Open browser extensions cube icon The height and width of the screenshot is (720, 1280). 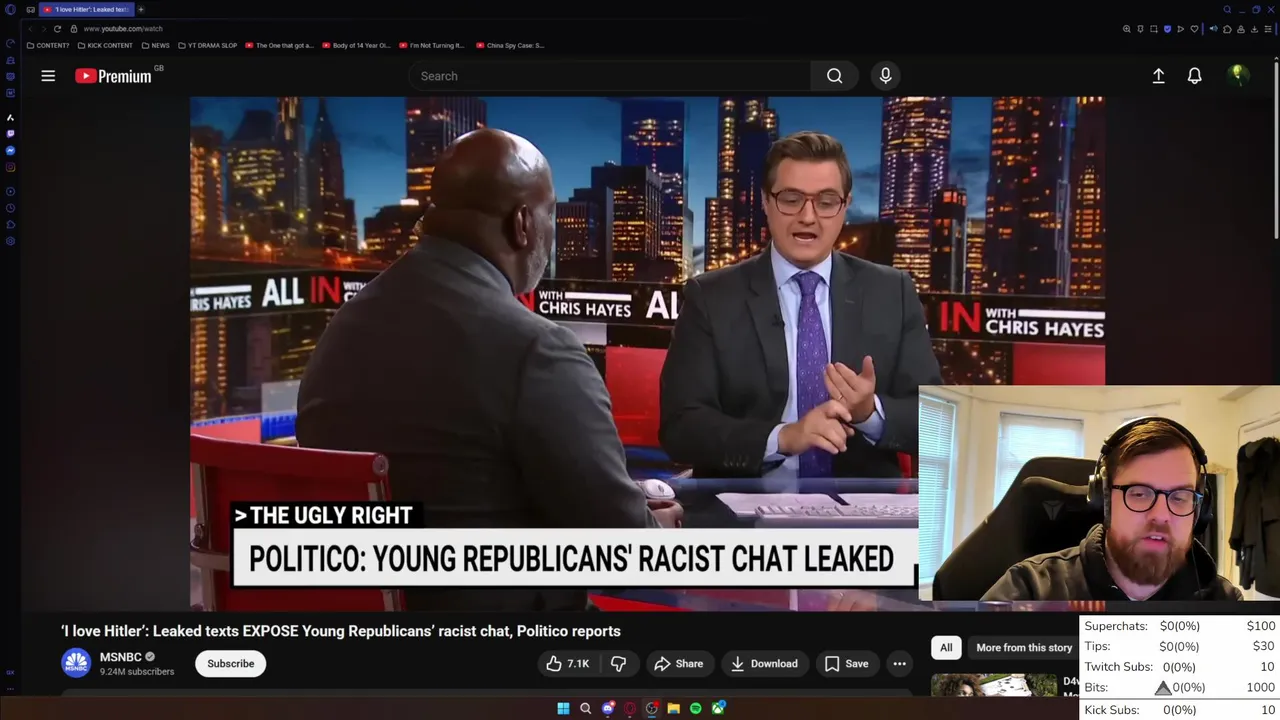pos(1227,29)
